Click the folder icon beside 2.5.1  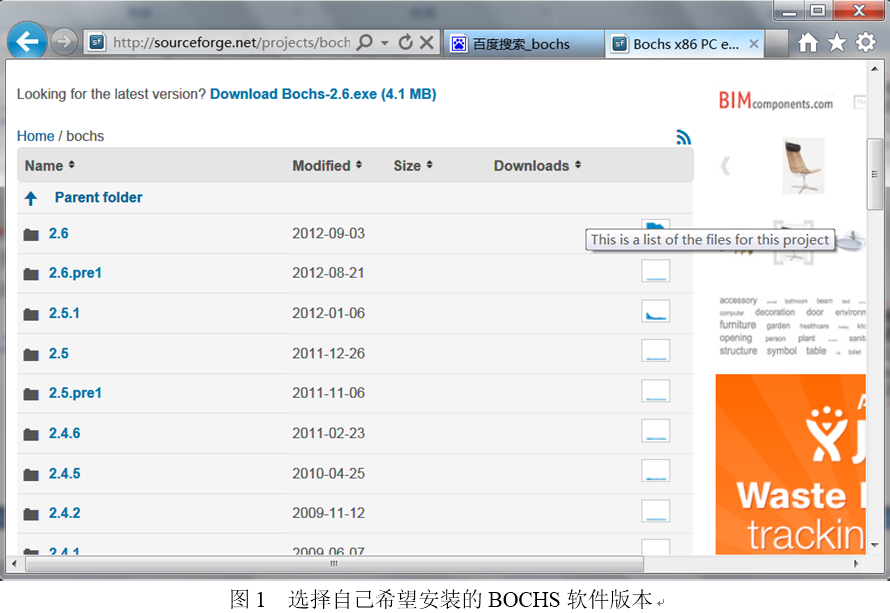(x=31, y=314)
